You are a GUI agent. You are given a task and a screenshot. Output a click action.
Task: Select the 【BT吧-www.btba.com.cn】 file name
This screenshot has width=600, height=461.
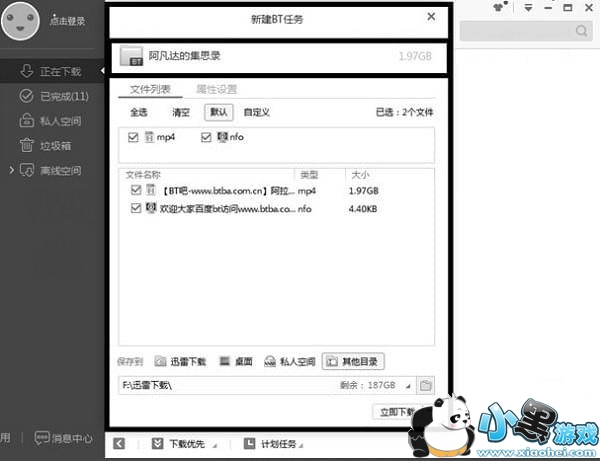[x=227, y=191]
